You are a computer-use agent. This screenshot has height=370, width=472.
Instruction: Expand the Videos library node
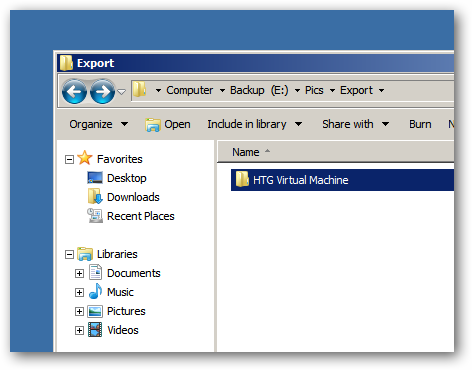[79, 331]
